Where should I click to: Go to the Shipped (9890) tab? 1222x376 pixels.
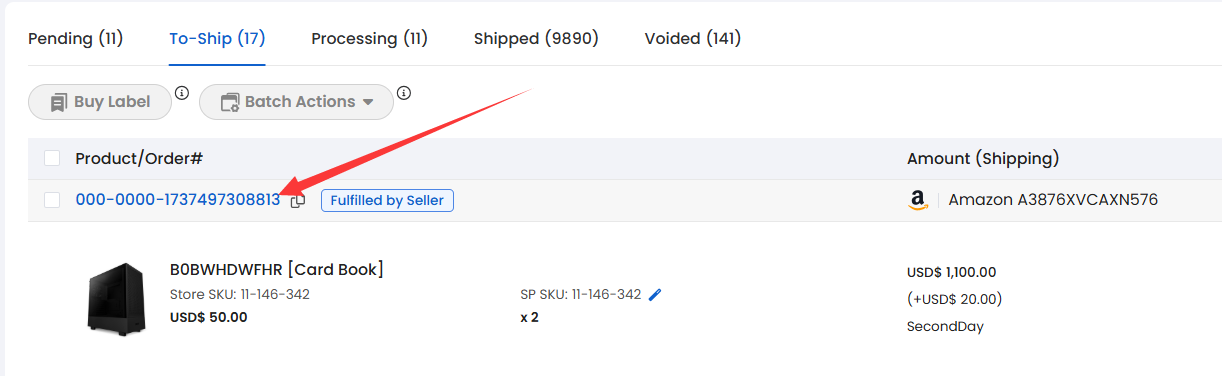point(536,39)
